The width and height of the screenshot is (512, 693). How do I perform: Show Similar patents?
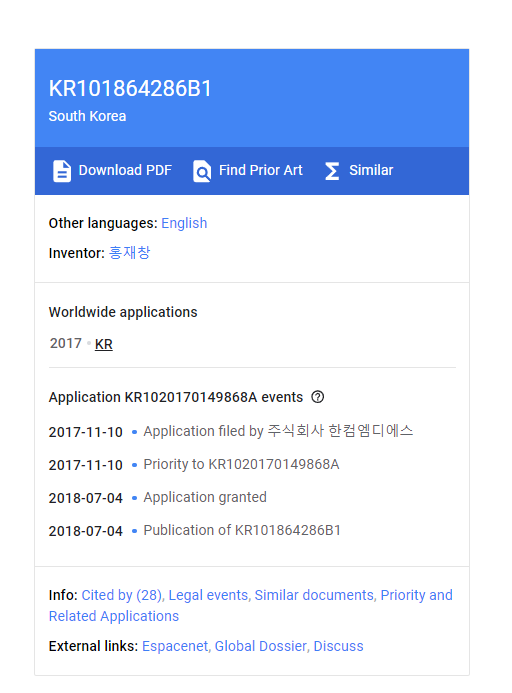[371, 170]
